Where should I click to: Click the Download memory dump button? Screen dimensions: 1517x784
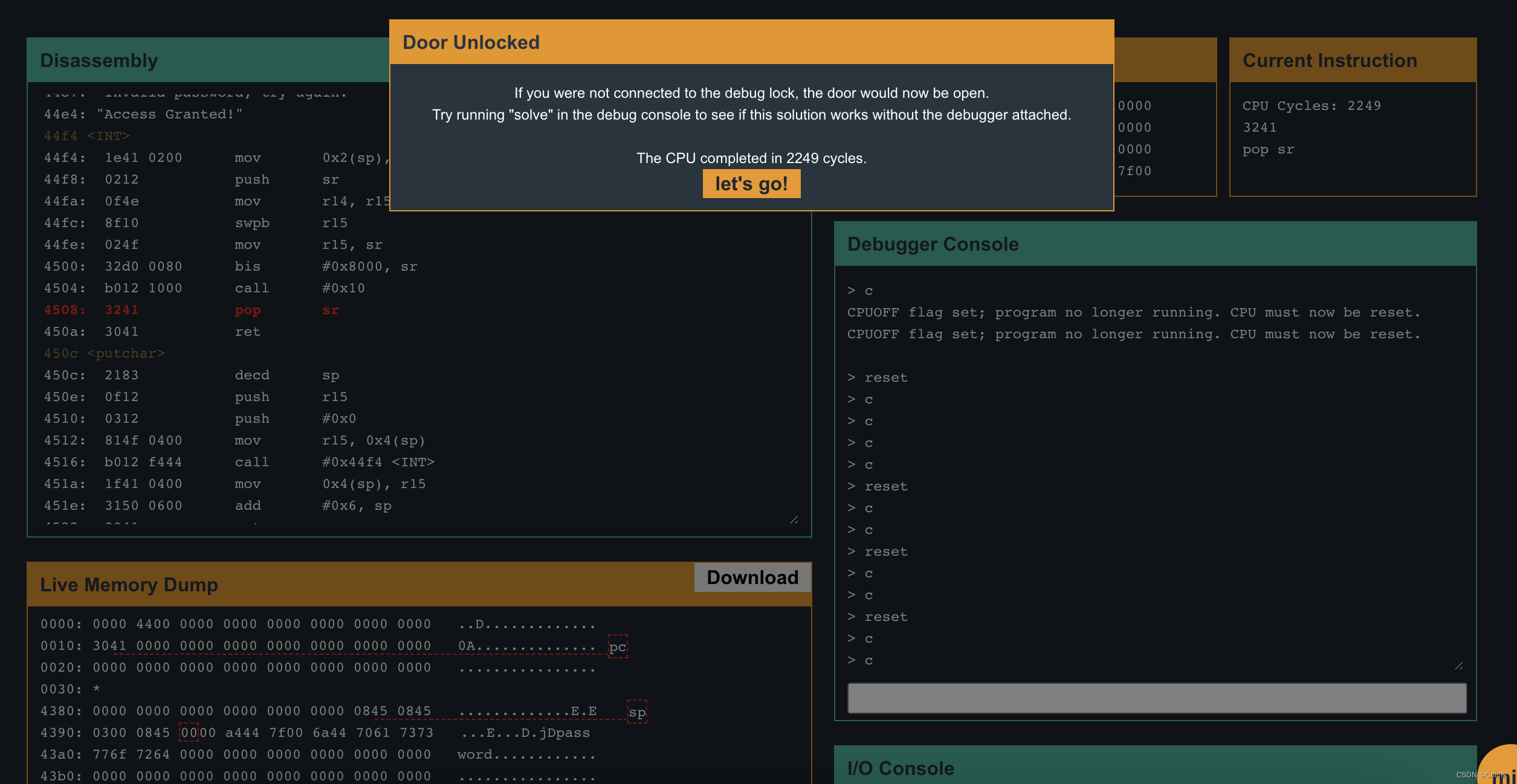pos(752,577)
